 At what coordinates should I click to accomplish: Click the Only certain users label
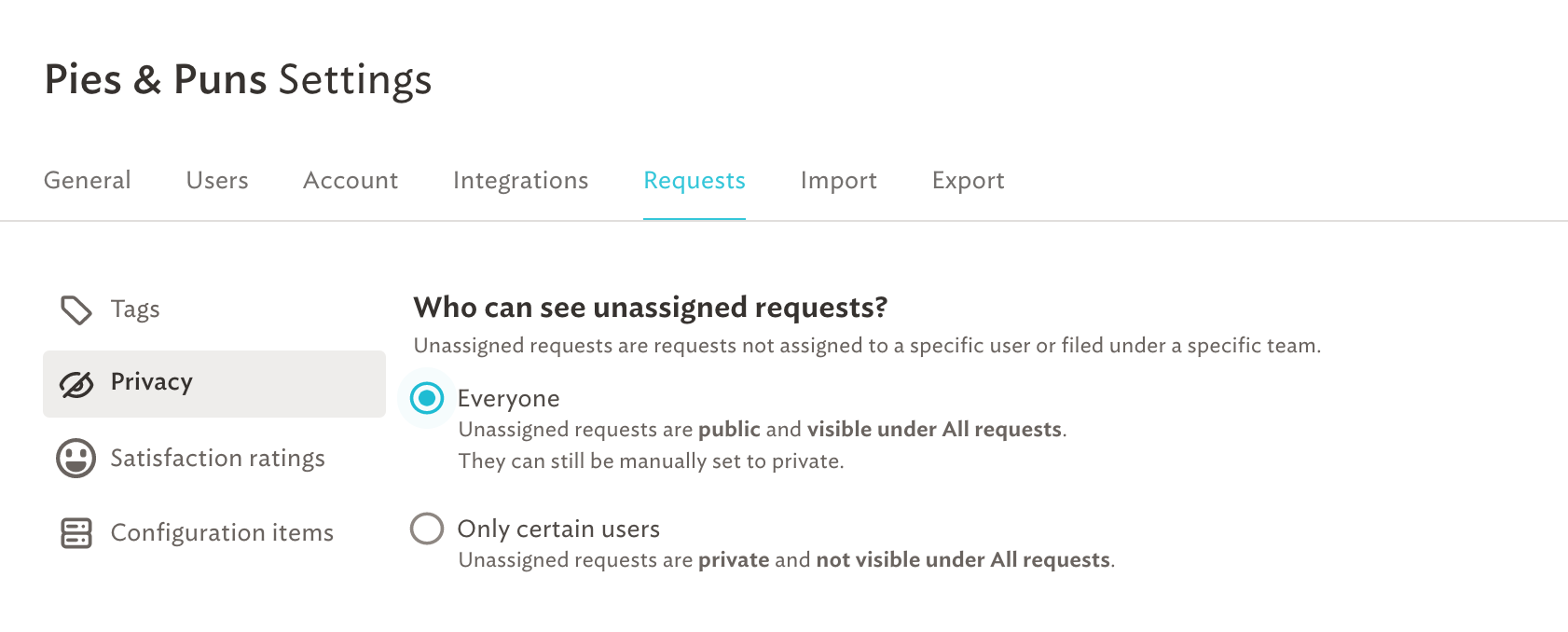pyautogui.click(x=558, y=529)
